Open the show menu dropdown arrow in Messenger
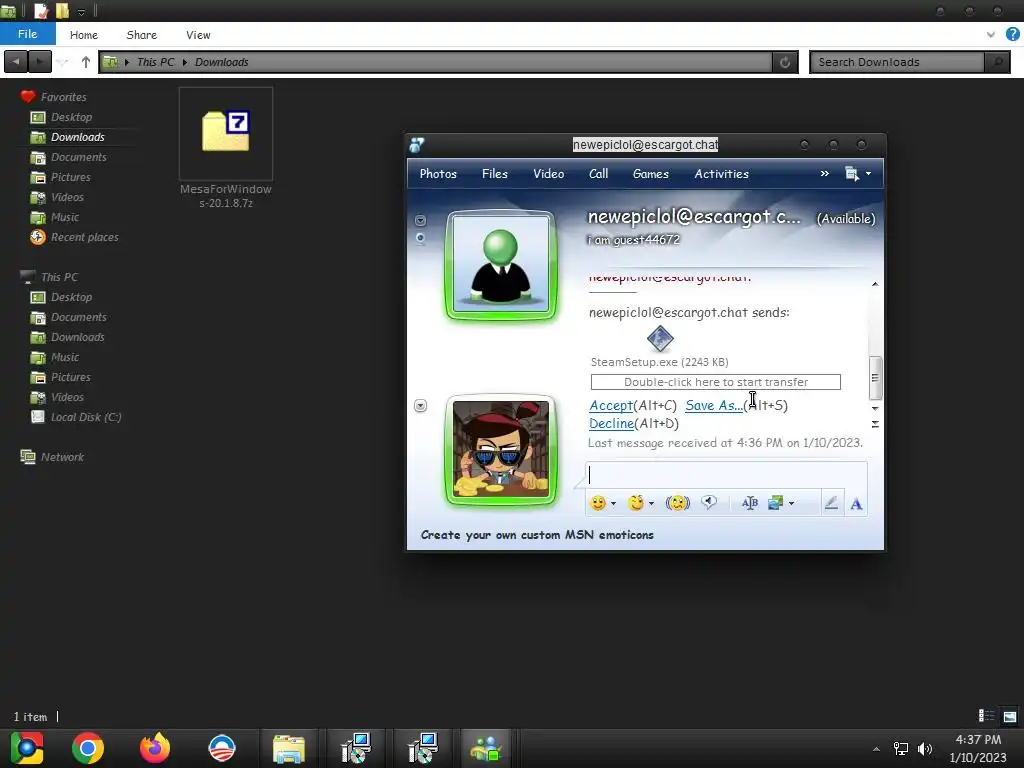This screenshot has width=1024, height=768. (x=869, y=174)
